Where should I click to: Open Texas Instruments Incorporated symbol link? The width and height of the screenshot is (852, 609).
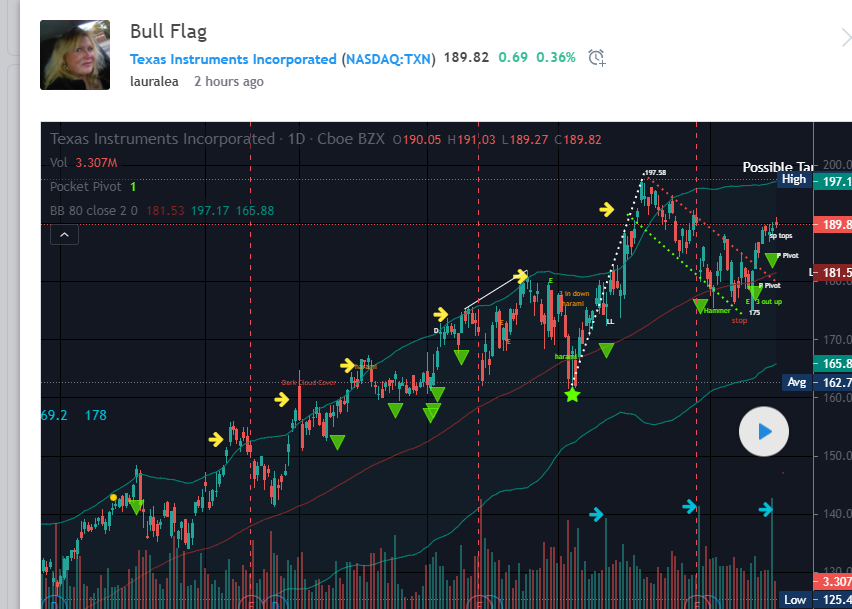pos(233,59)
